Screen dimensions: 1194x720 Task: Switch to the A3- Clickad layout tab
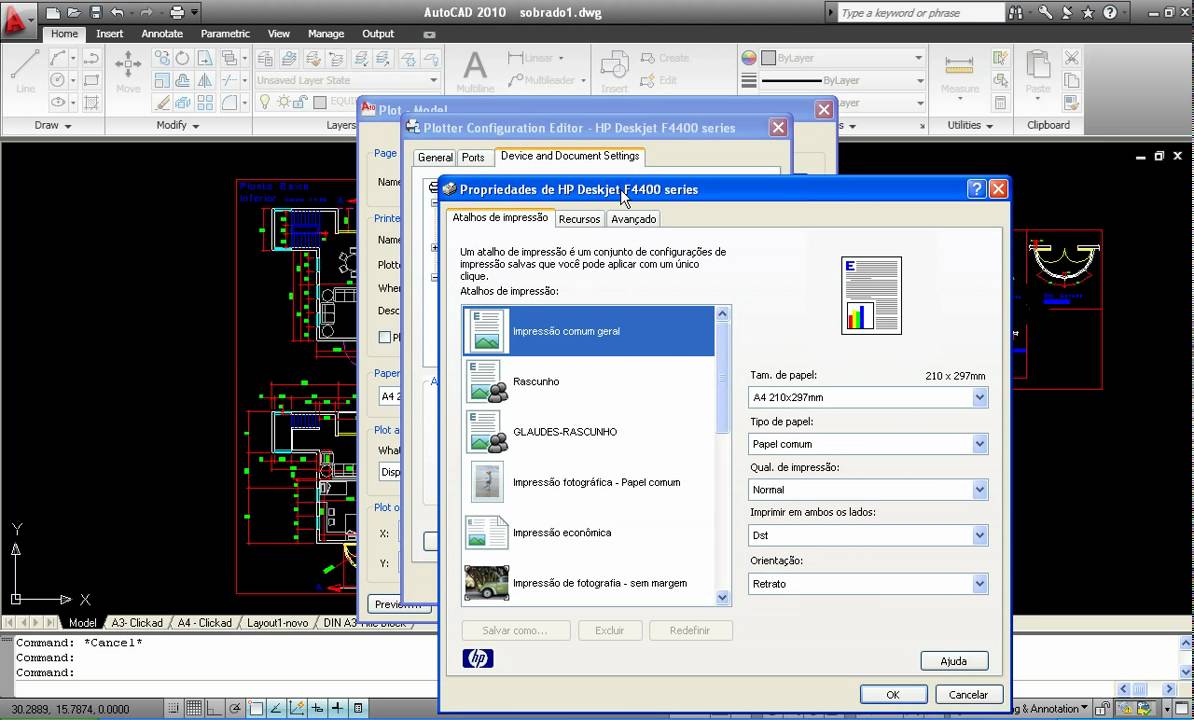pyautogui.click(x=137, y=623)
